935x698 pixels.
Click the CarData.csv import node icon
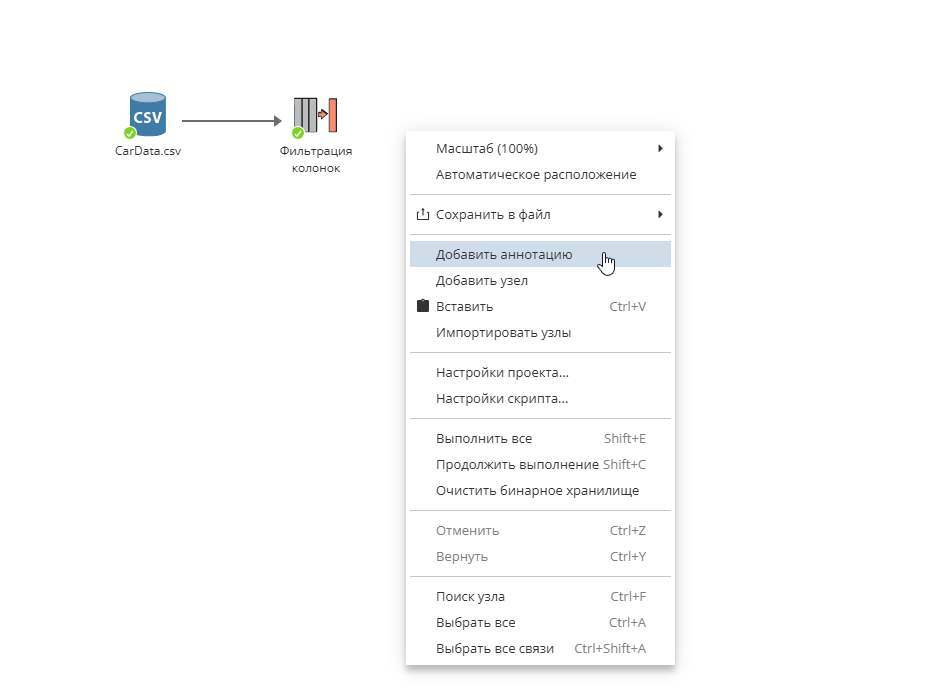(148, 115)
